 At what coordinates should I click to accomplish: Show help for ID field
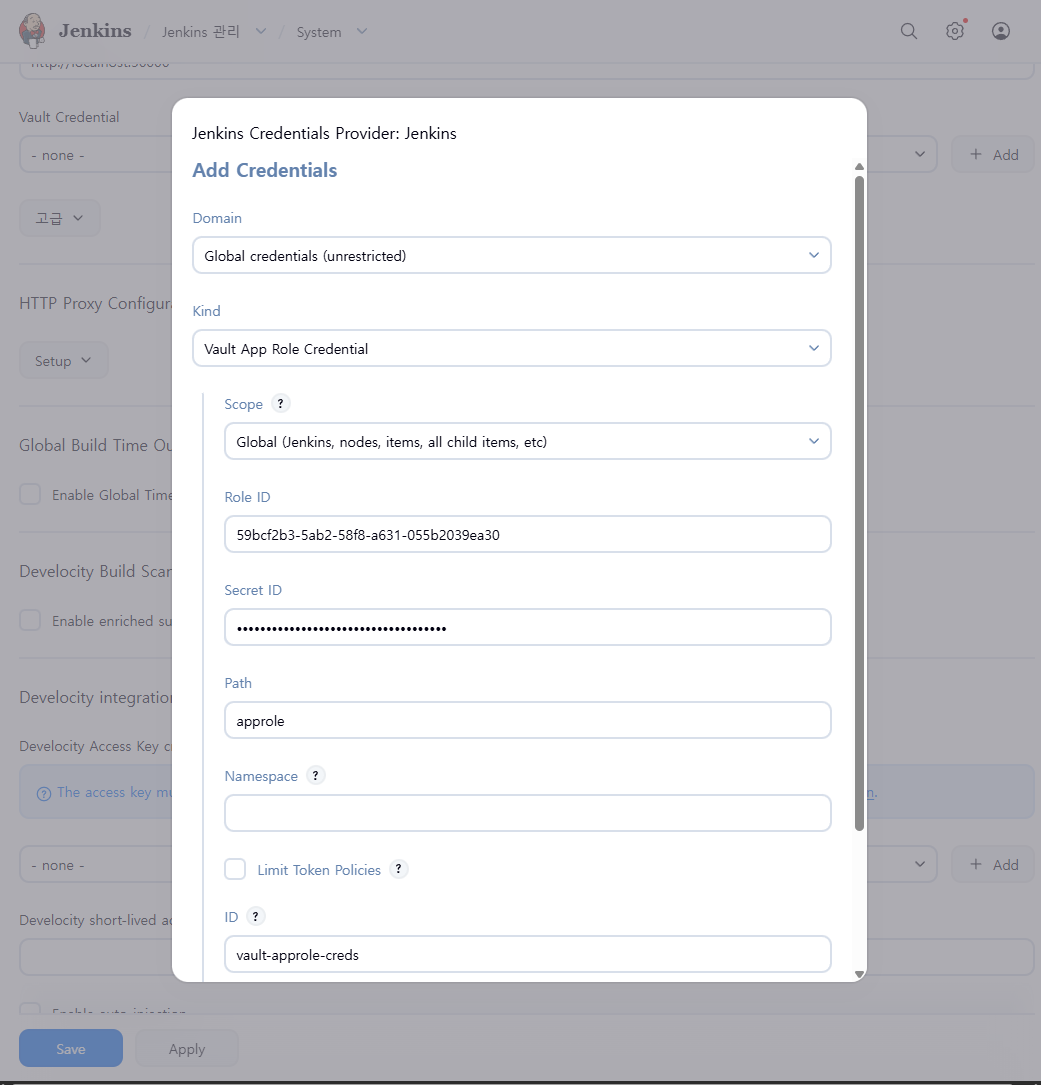(255, 916)
